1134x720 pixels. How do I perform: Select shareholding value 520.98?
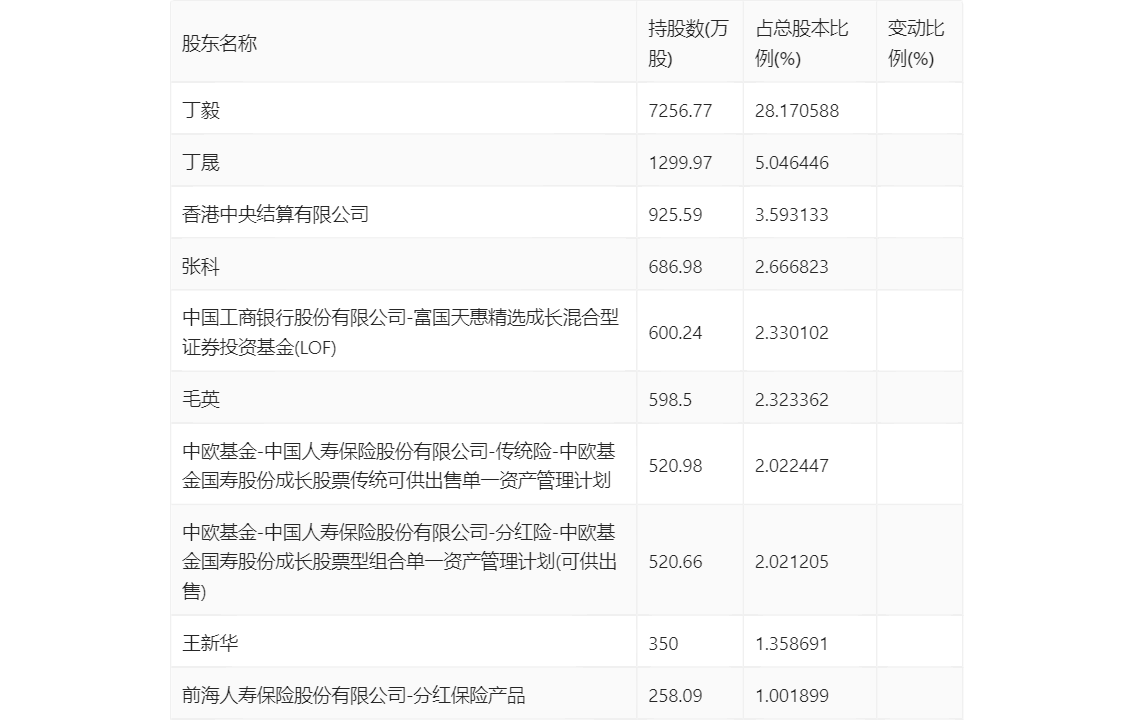coord(675,466)
